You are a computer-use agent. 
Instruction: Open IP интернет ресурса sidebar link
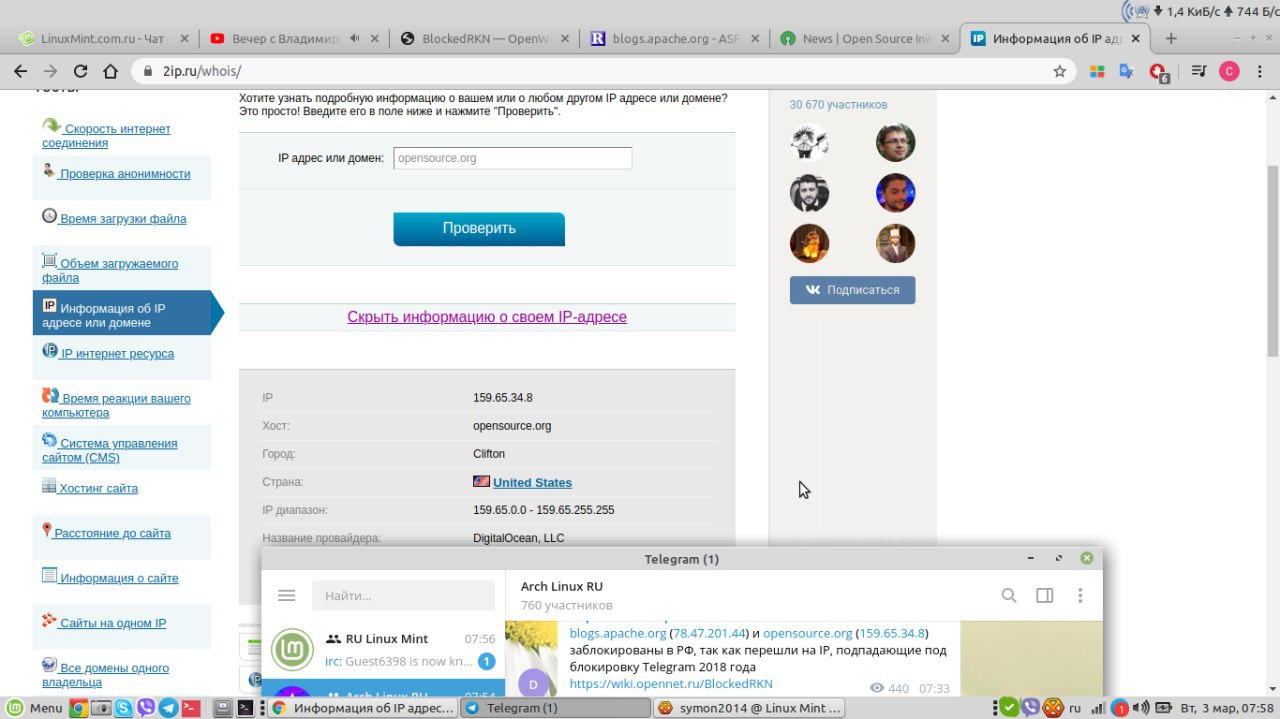coord(117,354)
